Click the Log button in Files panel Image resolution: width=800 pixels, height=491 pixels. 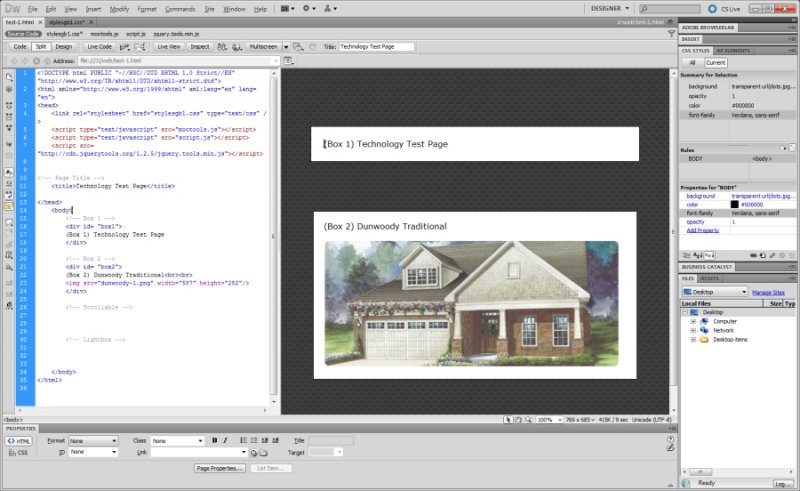(783, 484)
